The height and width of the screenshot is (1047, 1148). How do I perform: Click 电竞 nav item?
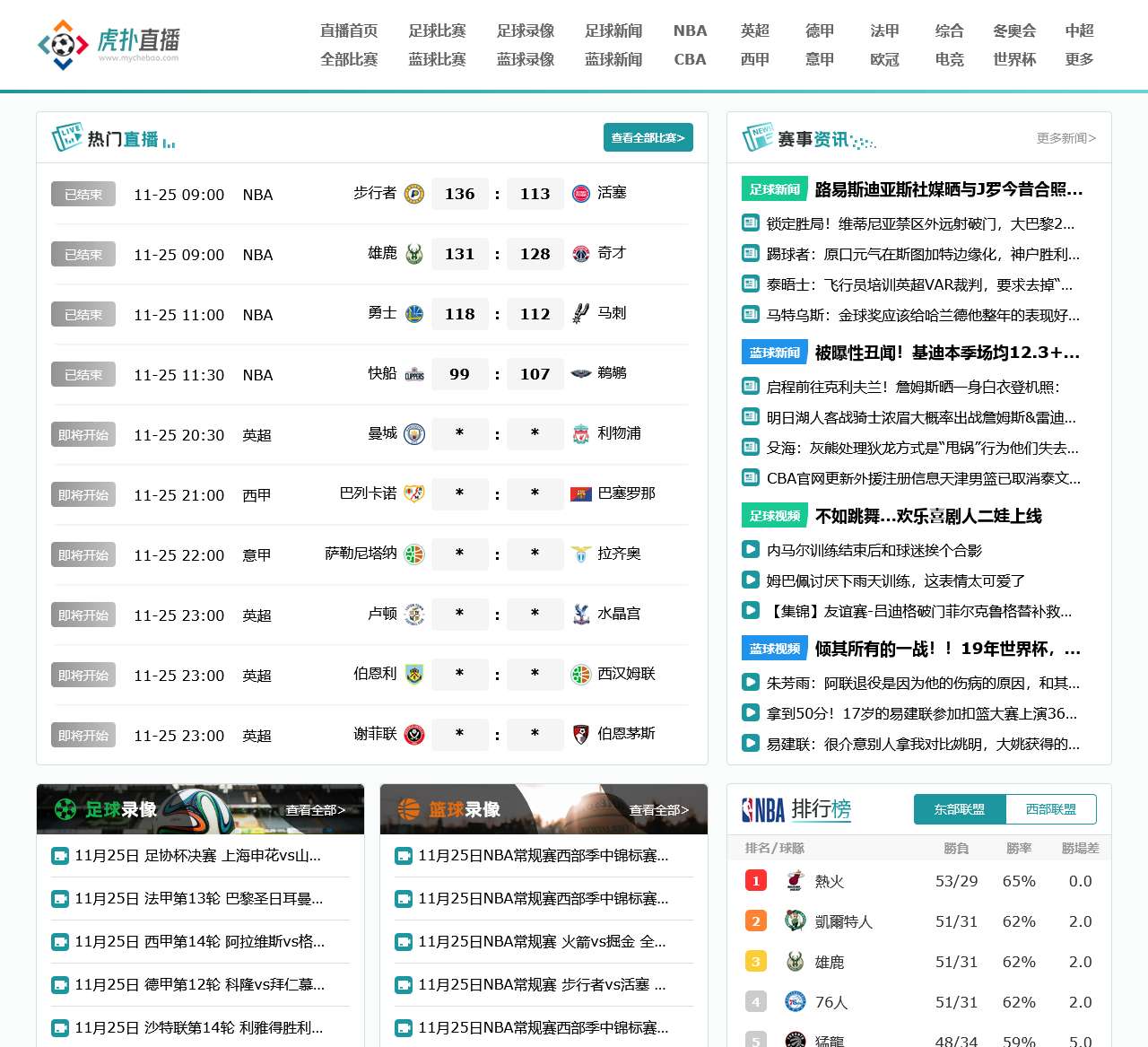(x=949, y=59)
